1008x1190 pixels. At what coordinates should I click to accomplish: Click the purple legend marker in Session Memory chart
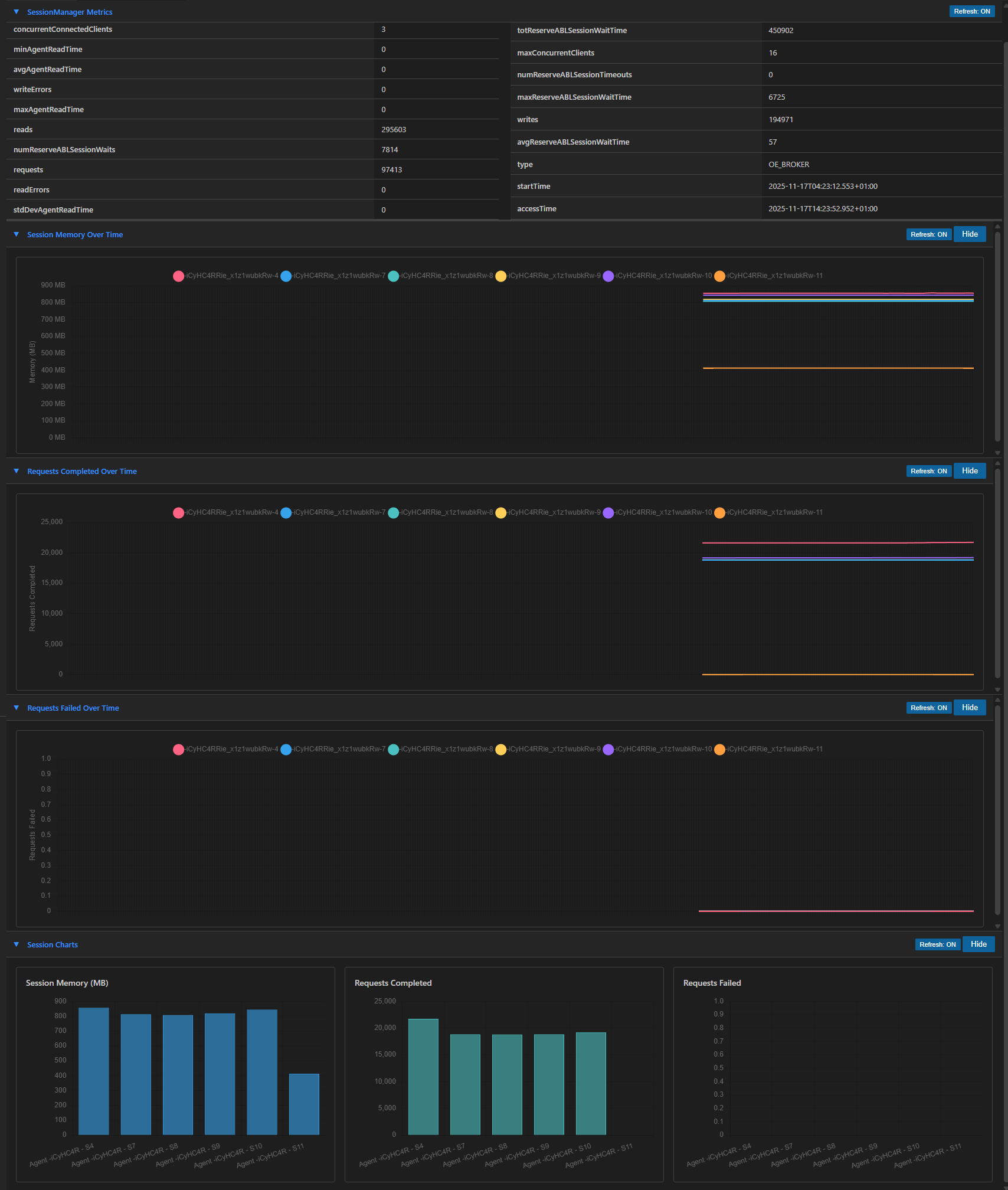point(608,276)
